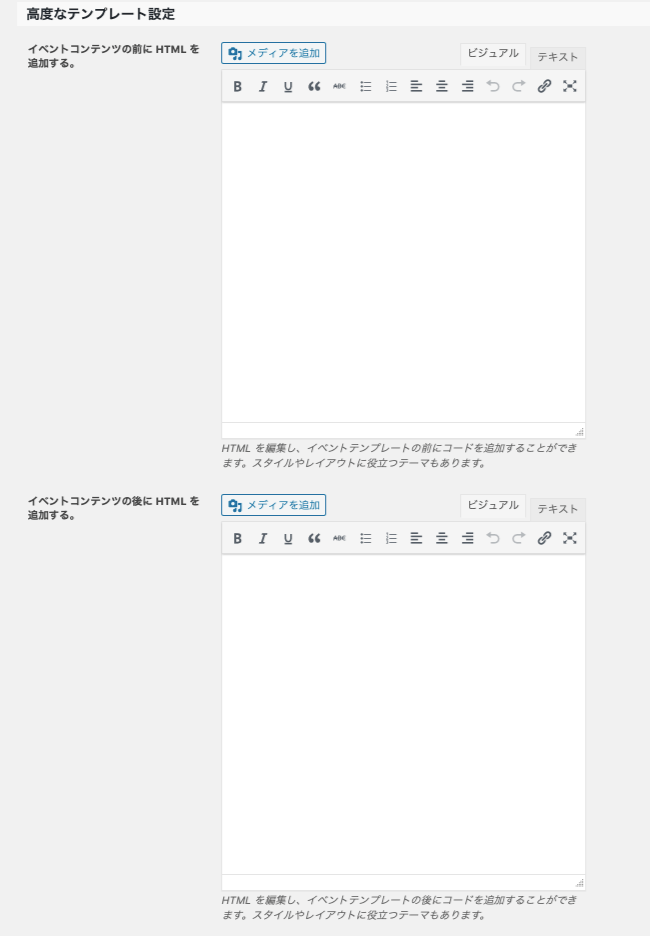
Task: Align center in the 'before event content' editor
Action: click(x=442, y=87)
